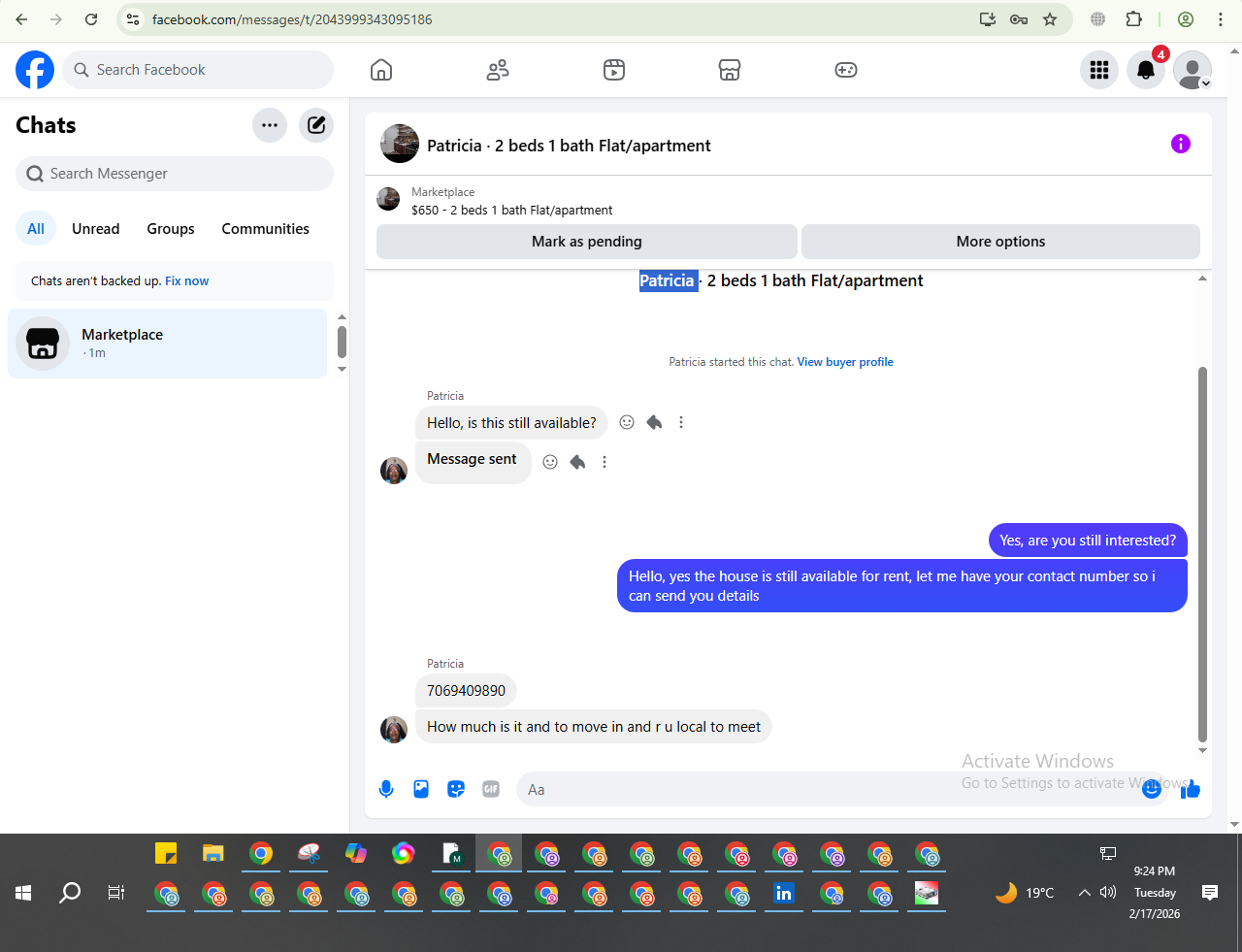Reload the page in Chrome
The image size is (1242, 952).
tap(91, 19)
